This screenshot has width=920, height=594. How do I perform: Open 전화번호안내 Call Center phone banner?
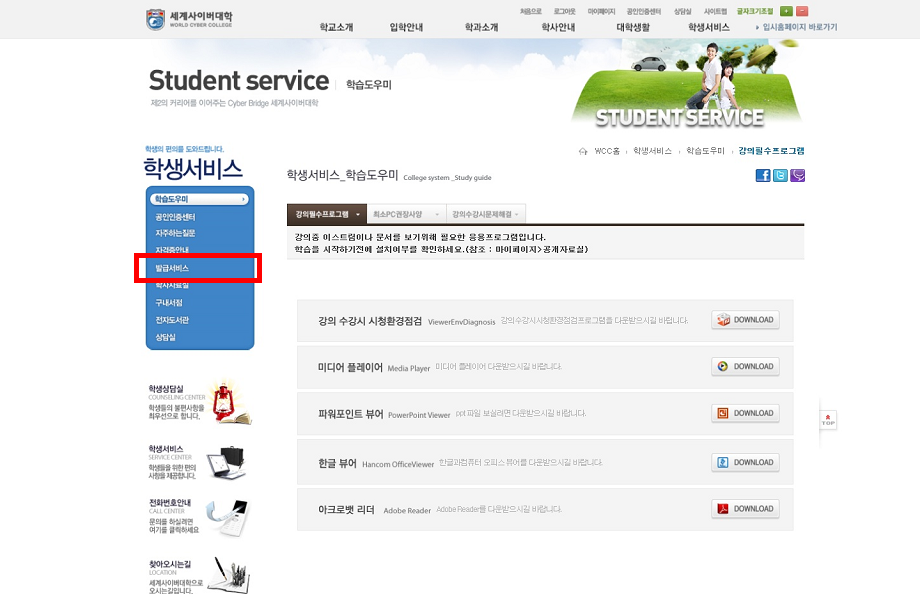click(x=199, y=517)
